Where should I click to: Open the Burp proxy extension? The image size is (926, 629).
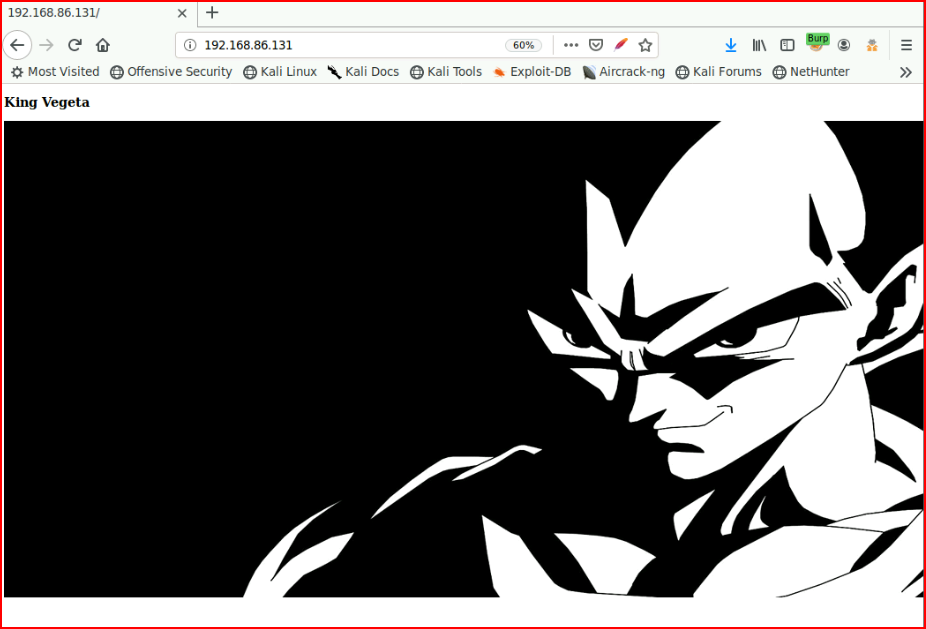point(817,43)
